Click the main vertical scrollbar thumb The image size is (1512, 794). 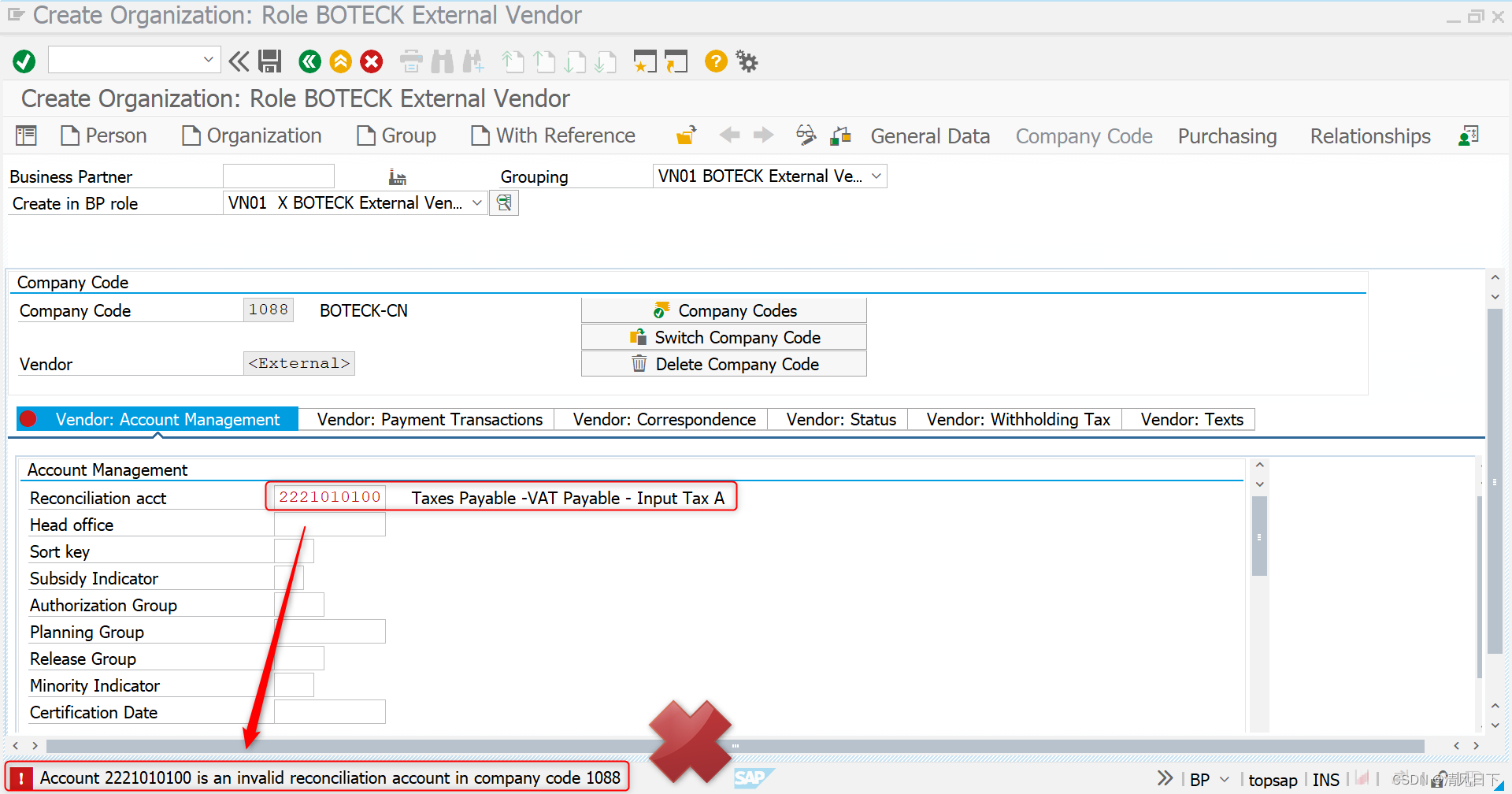coord(1494,480)
